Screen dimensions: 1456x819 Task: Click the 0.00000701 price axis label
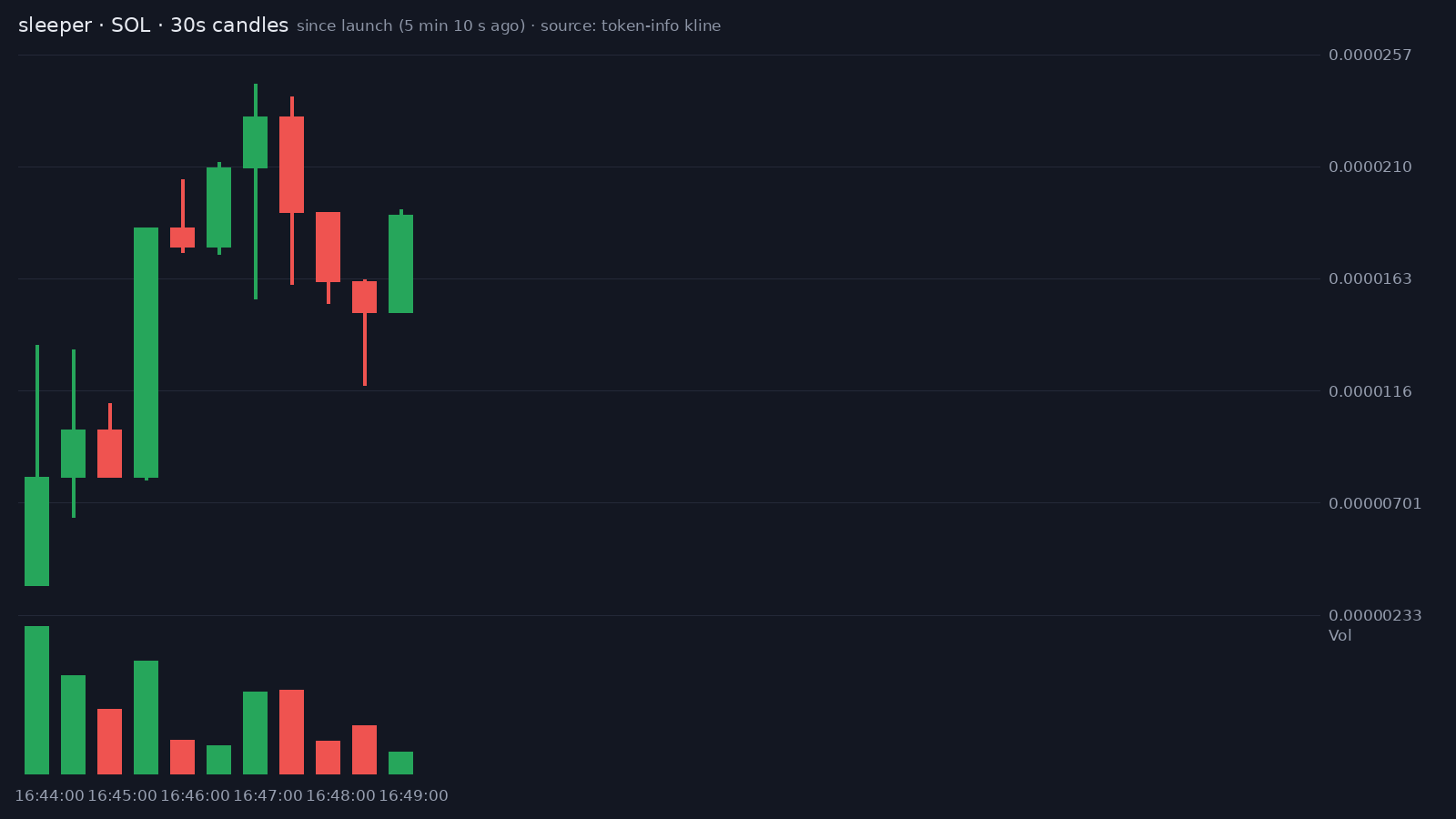click(1375, 503)
